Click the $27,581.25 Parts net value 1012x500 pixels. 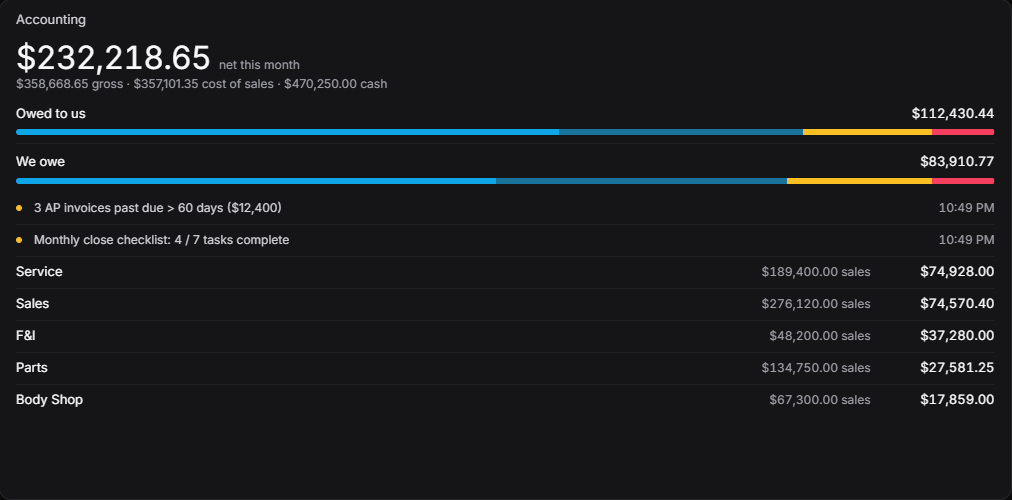pyautogui.click(x=957, y=368)
